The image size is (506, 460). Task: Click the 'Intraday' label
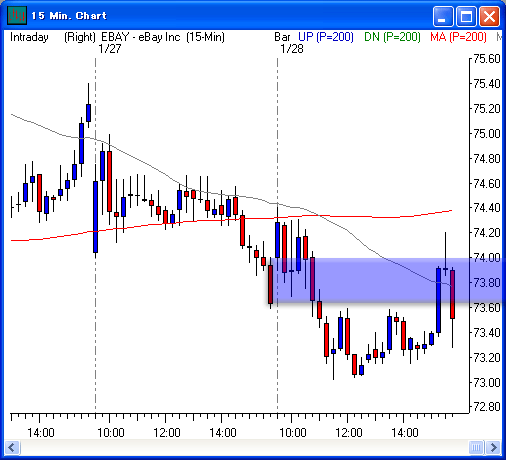(29, 37)
